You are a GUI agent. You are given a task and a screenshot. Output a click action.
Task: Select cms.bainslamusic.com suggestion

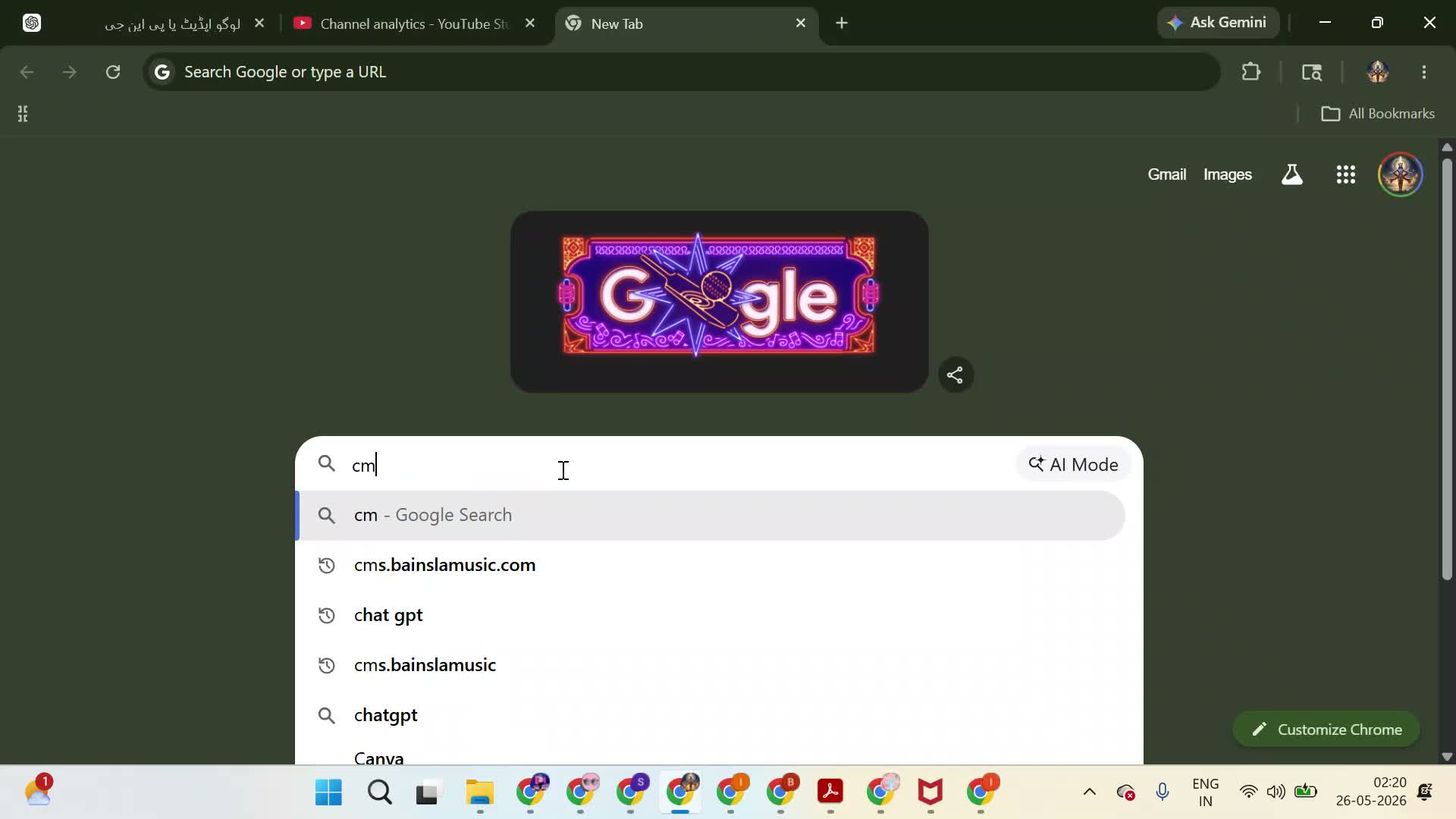711,566
